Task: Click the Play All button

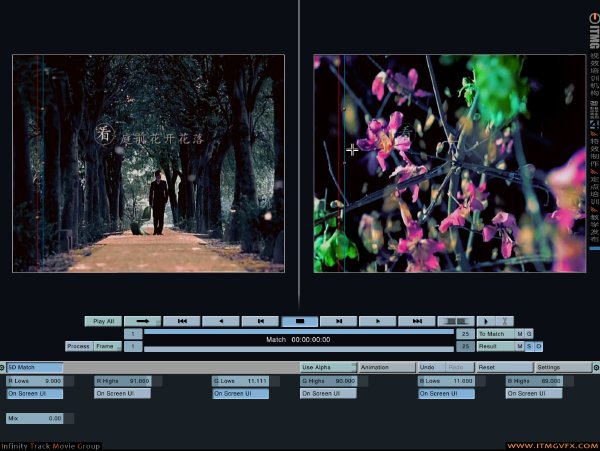Action: [103, 321]
